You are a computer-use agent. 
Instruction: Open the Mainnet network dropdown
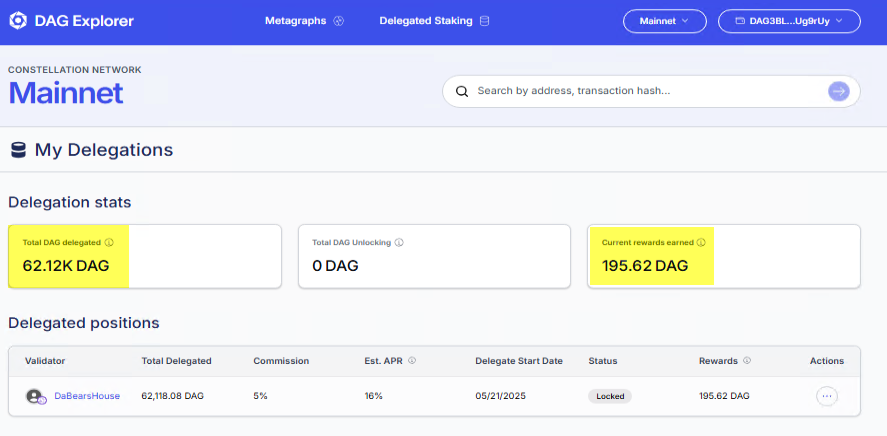665,21
